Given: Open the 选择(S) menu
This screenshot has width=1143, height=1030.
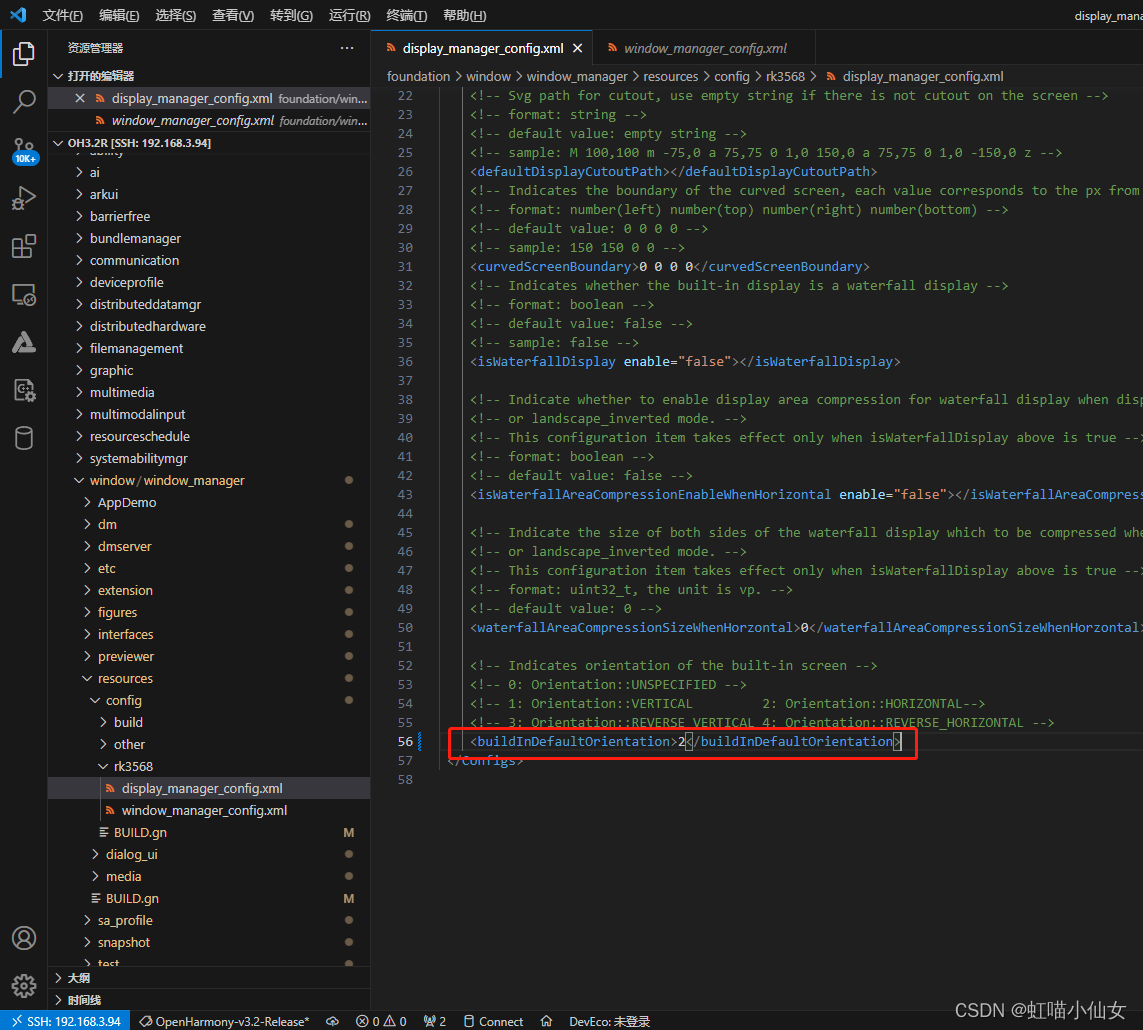Looking at the screenshot, I should [x=176, y=15].
